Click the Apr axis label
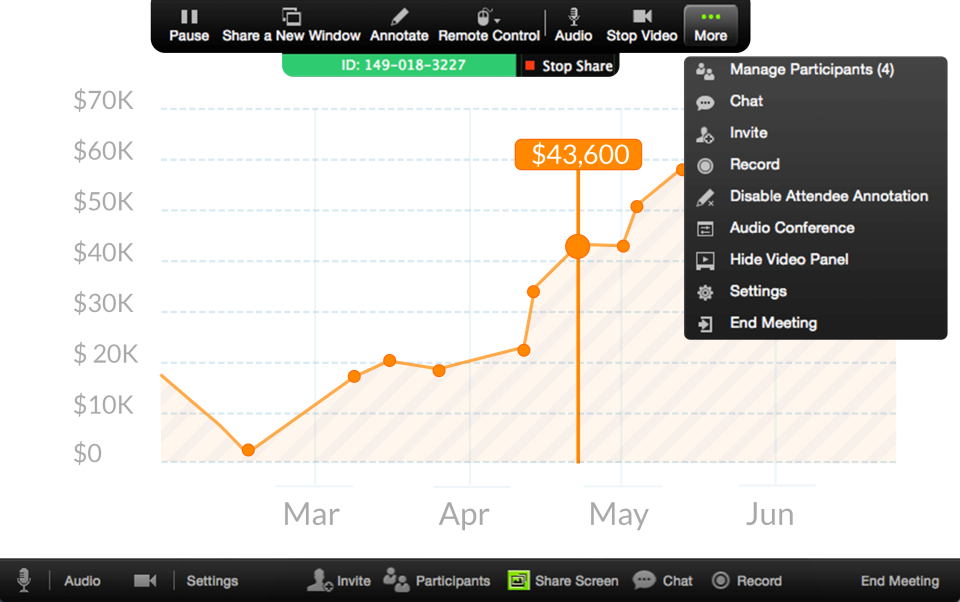960x602 pixels. (464, 515)
